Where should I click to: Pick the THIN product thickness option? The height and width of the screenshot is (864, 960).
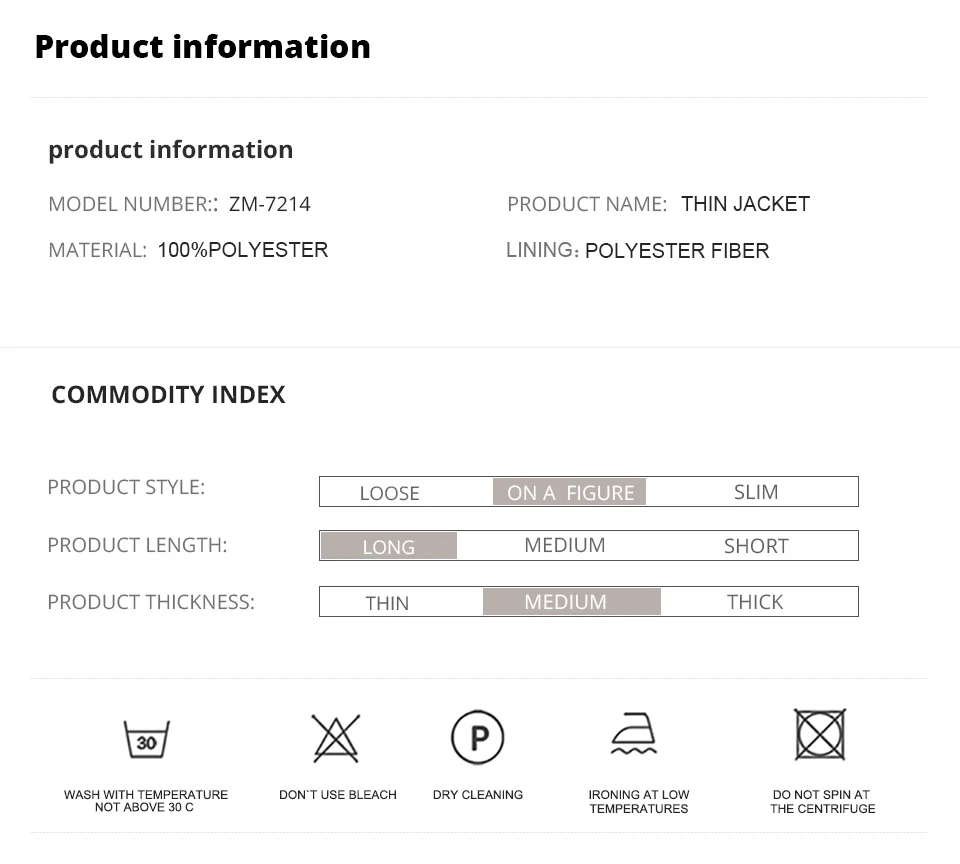point(387,603)
